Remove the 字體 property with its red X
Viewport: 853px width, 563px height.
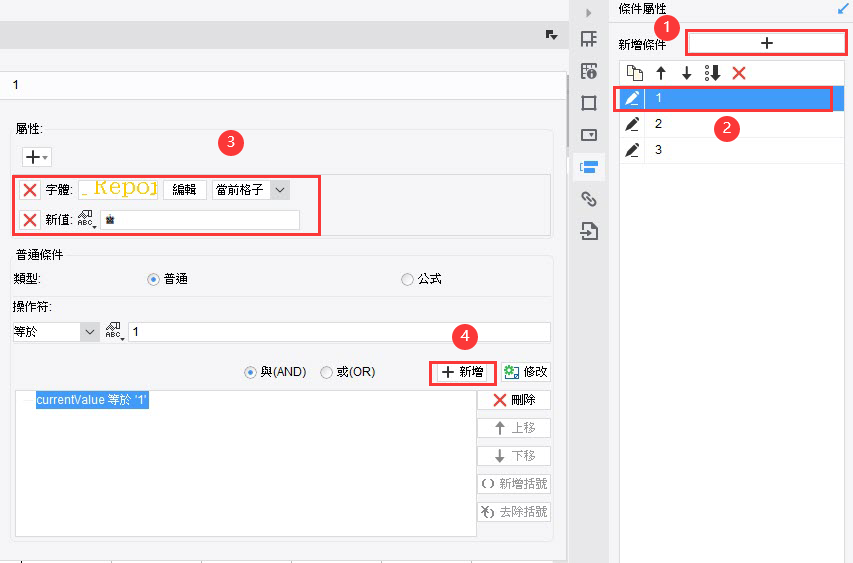tap(30, 190)
